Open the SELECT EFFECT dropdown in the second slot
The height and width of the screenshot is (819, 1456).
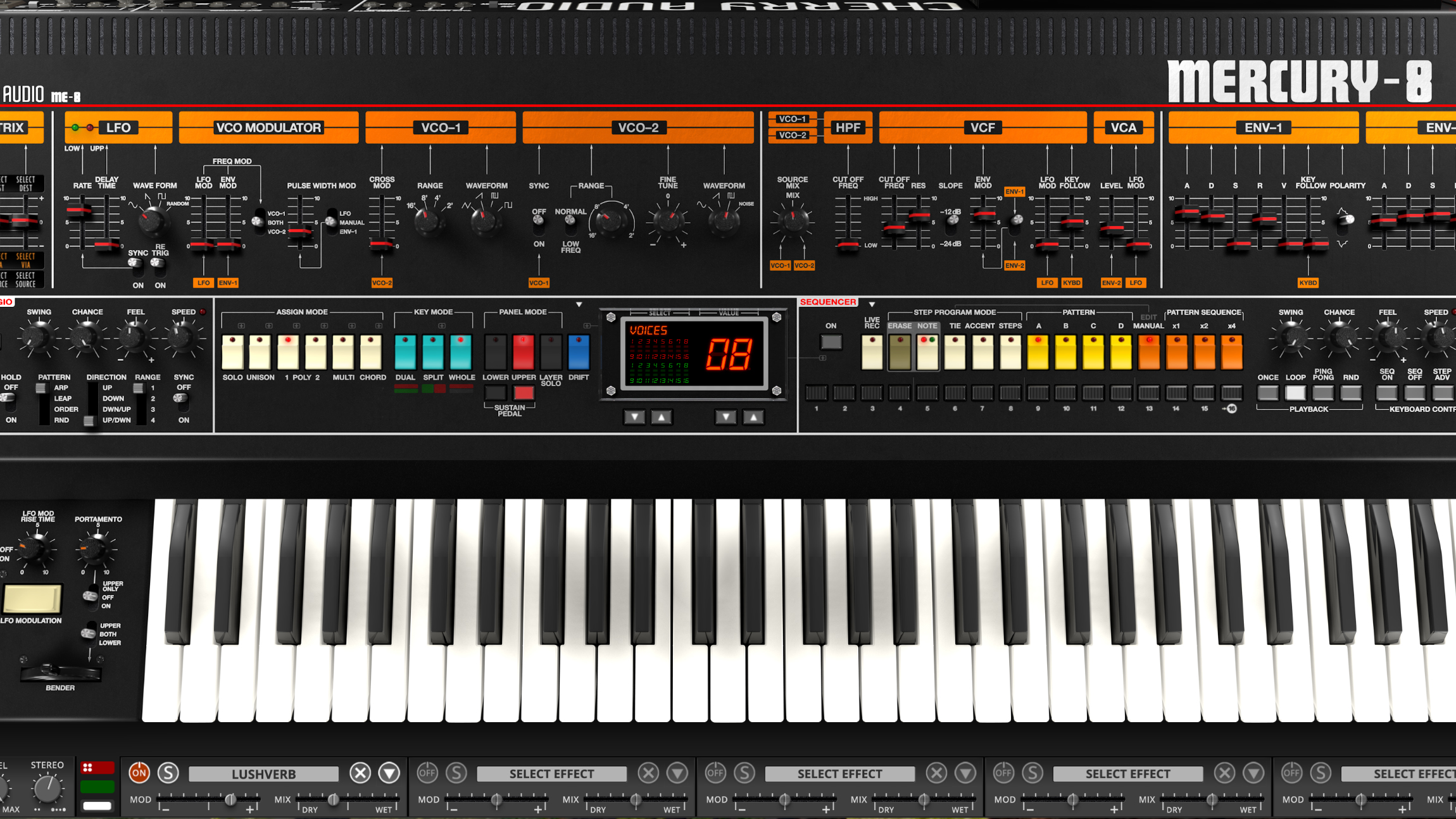click(x=551, y=773)
